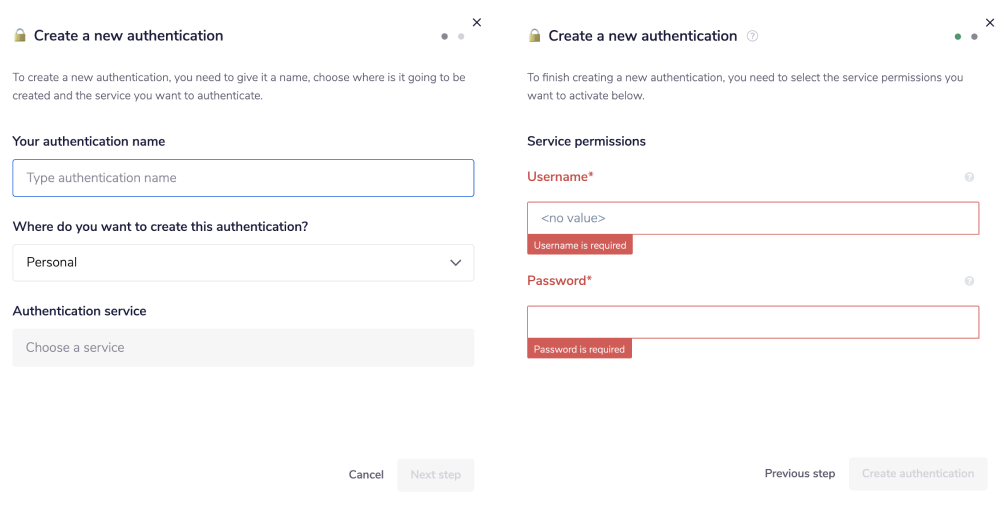
Task: Click the green completed step indicator dot
Action: click(x=958, y=37)
